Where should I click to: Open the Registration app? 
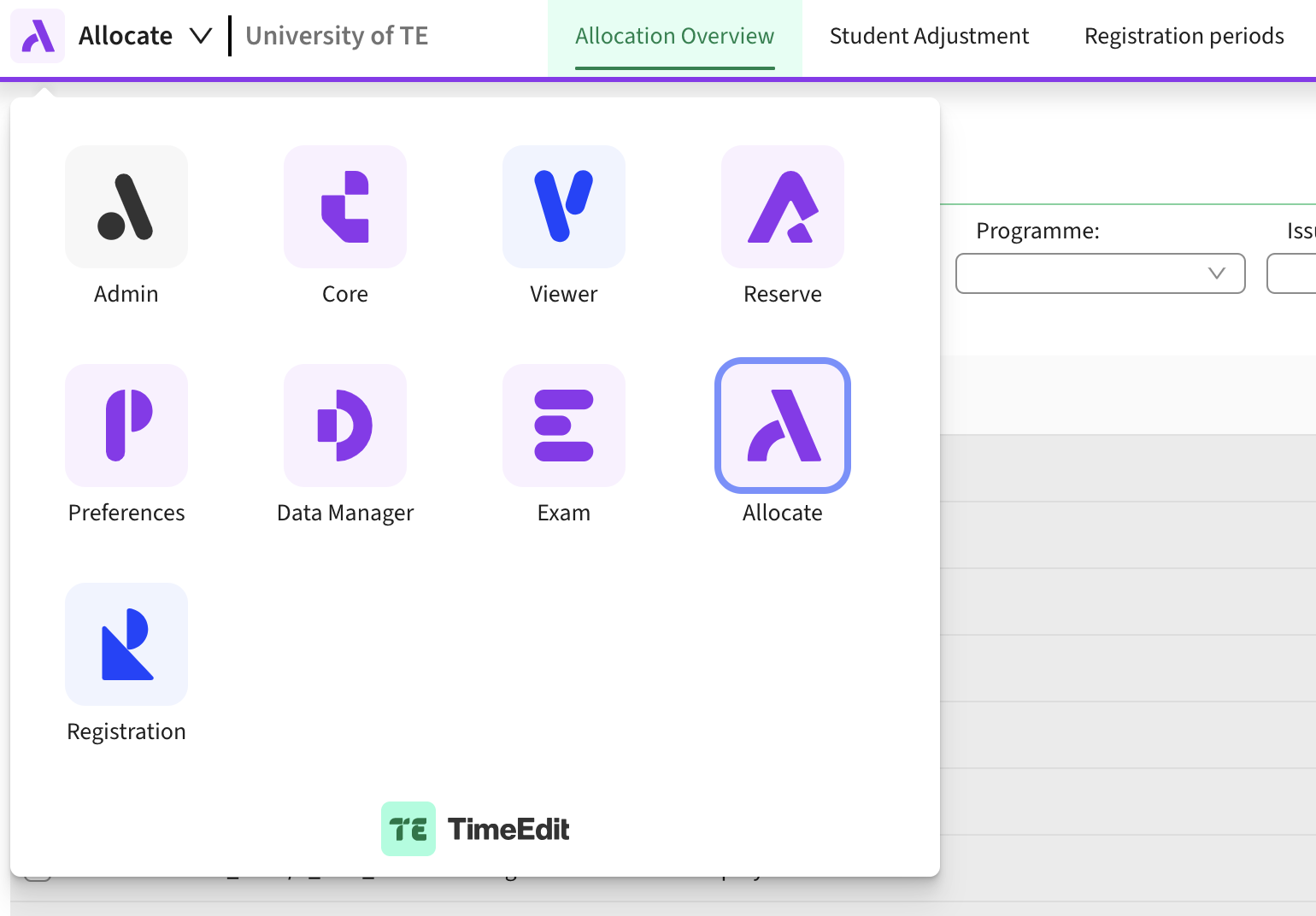click(126, 644)
